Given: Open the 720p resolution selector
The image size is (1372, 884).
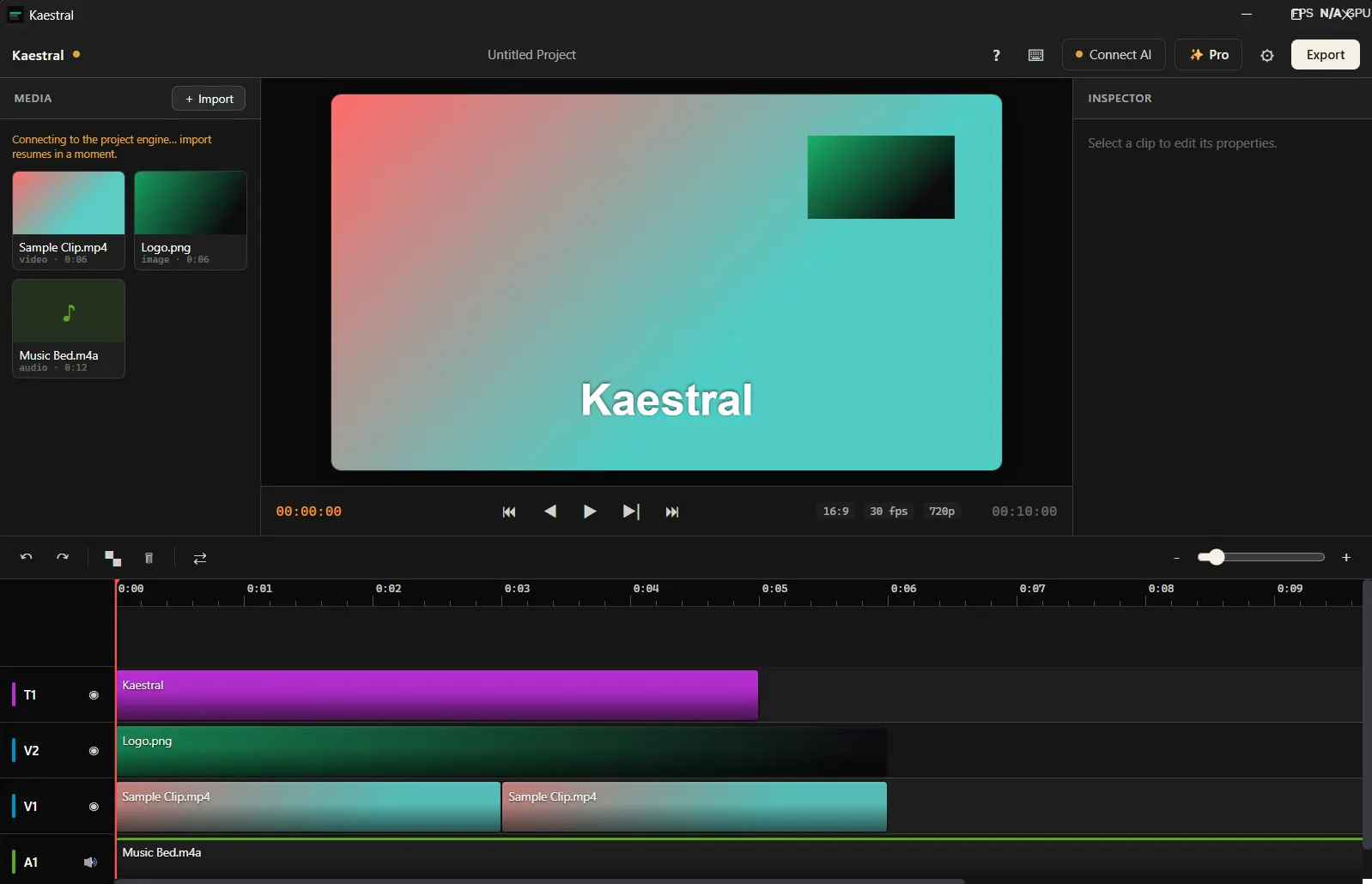Looking at the screenshot, I should 942,512.
